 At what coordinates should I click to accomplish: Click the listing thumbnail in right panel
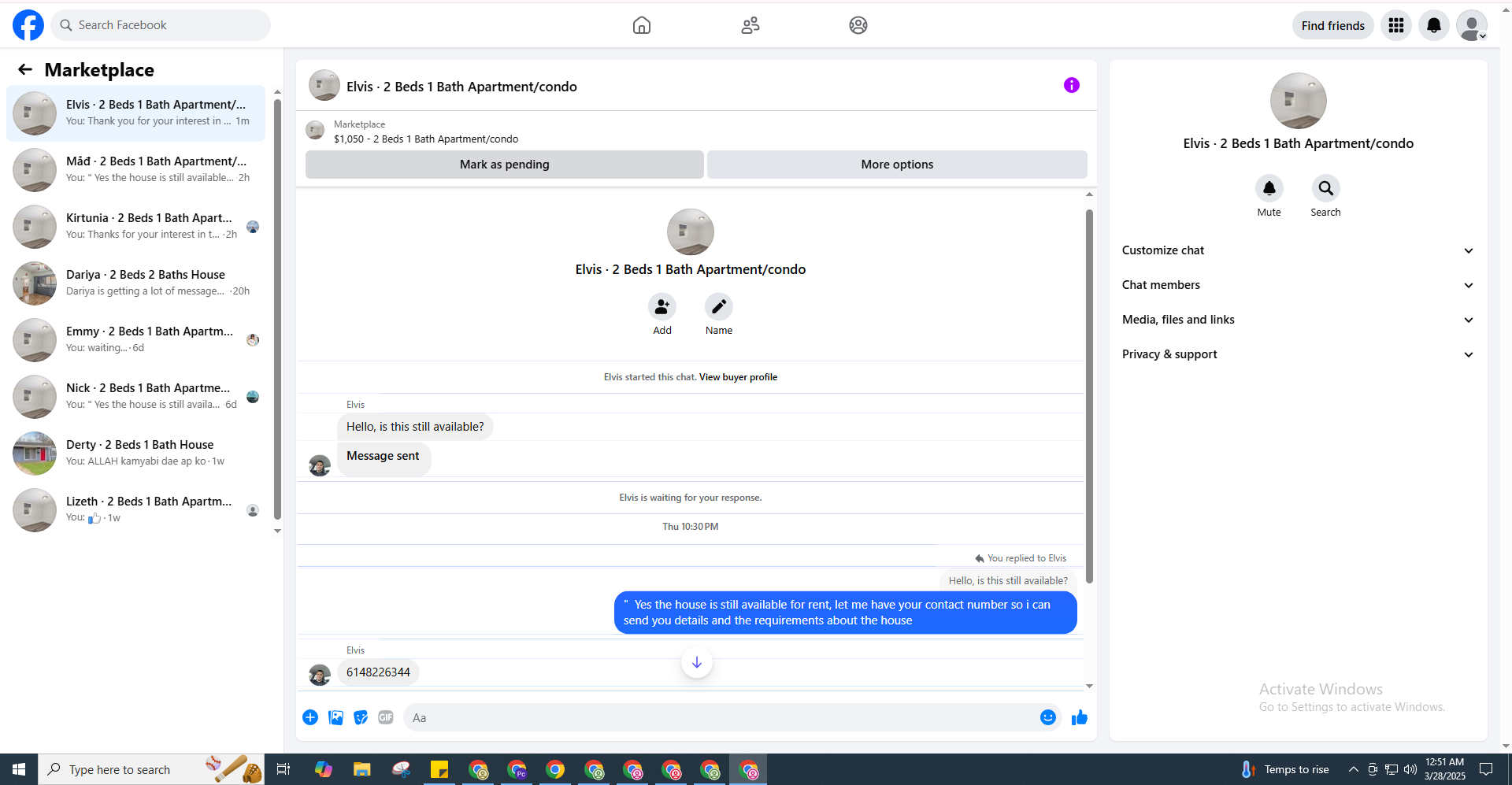point(1299,101)
